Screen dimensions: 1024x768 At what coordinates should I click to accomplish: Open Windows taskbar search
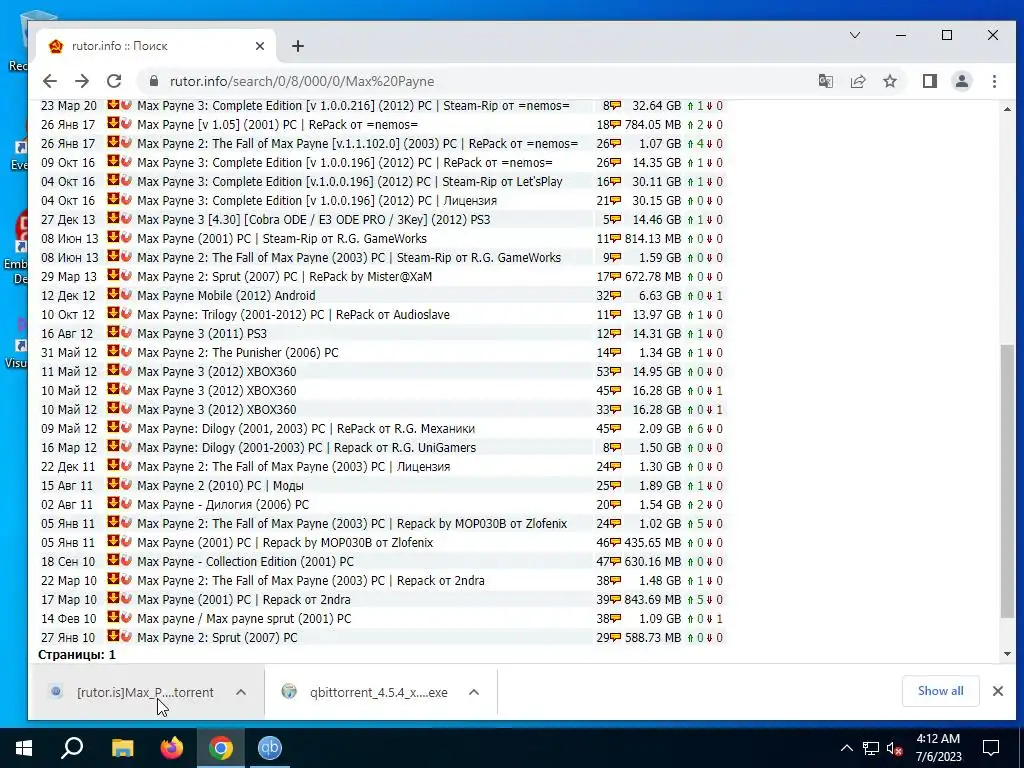point(72,748)
